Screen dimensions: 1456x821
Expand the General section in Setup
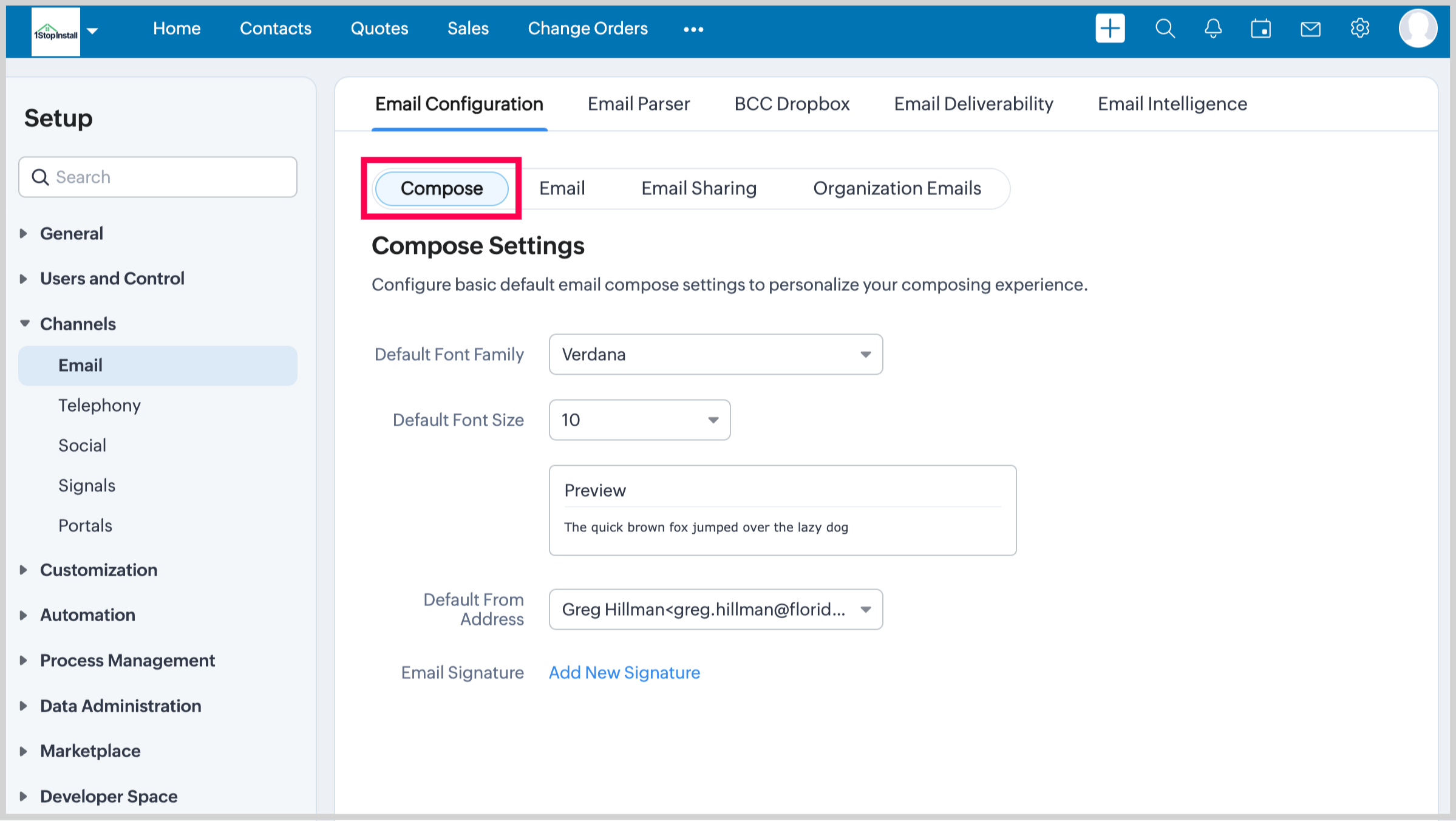coord(71,233)
